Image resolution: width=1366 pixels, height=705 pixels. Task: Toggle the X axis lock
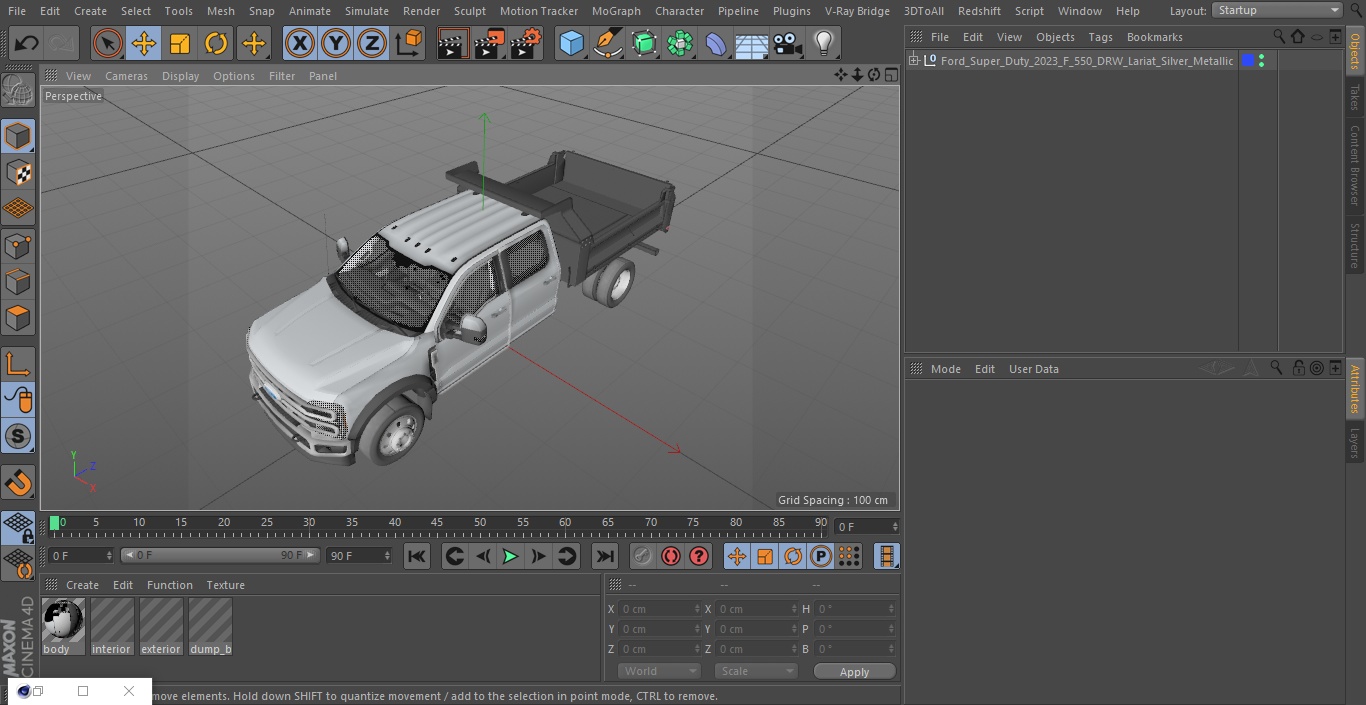tap(300, 43)
